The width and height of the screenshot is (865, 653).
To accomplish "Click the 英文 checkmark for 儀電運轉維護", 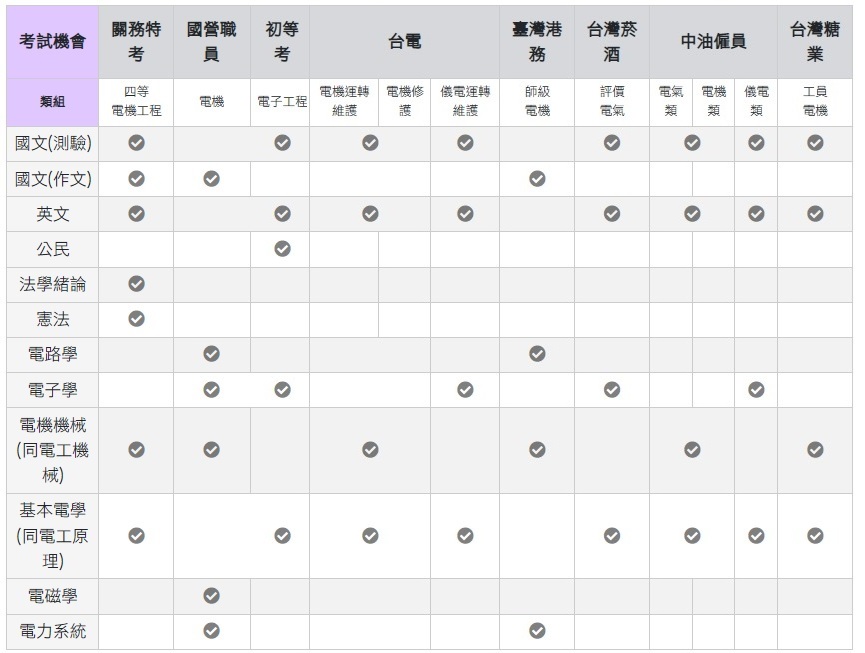I will (465, 213).
